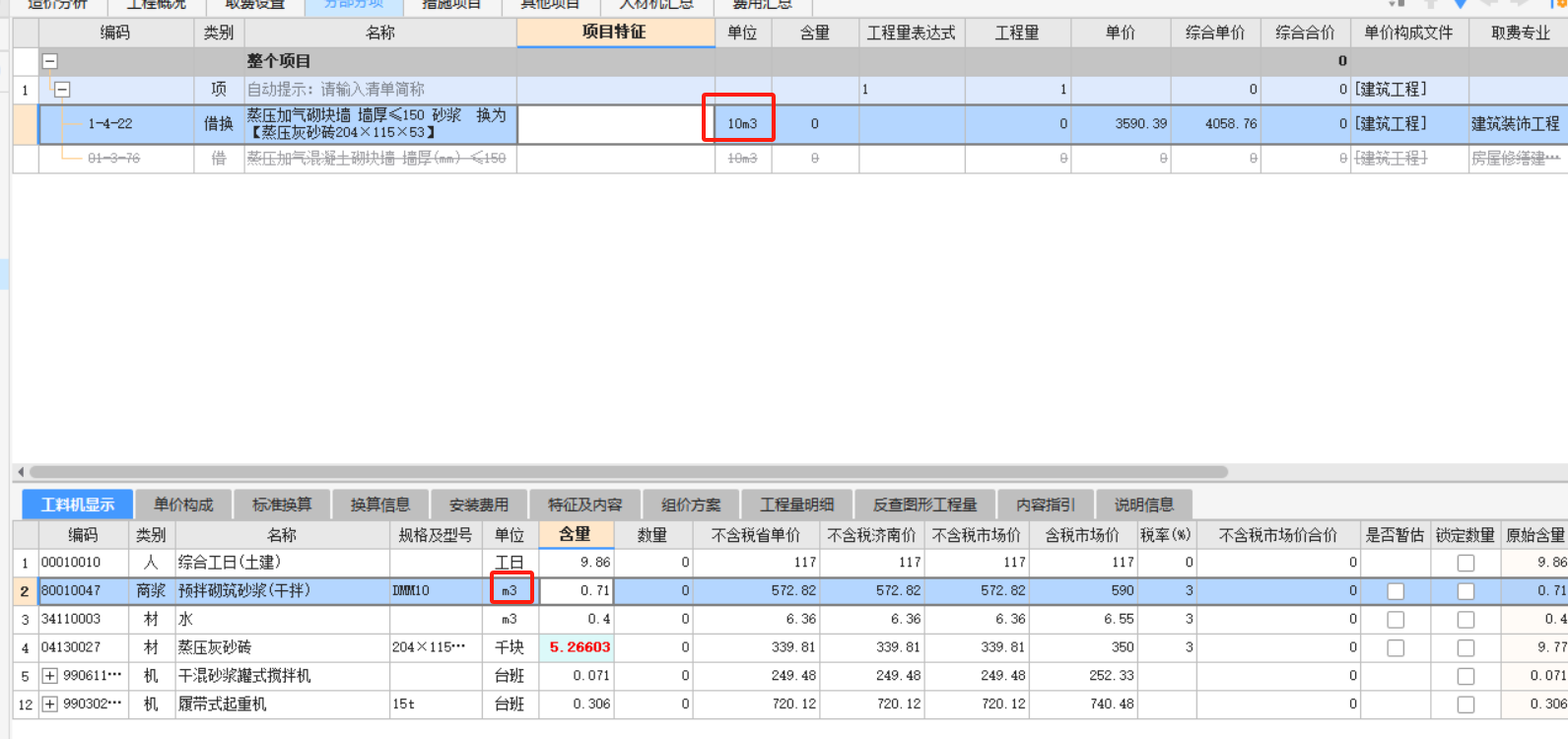This screenshot has height=739, width=1568.
Task: Open the 单价构成 tab
Action: coord(183,504)
